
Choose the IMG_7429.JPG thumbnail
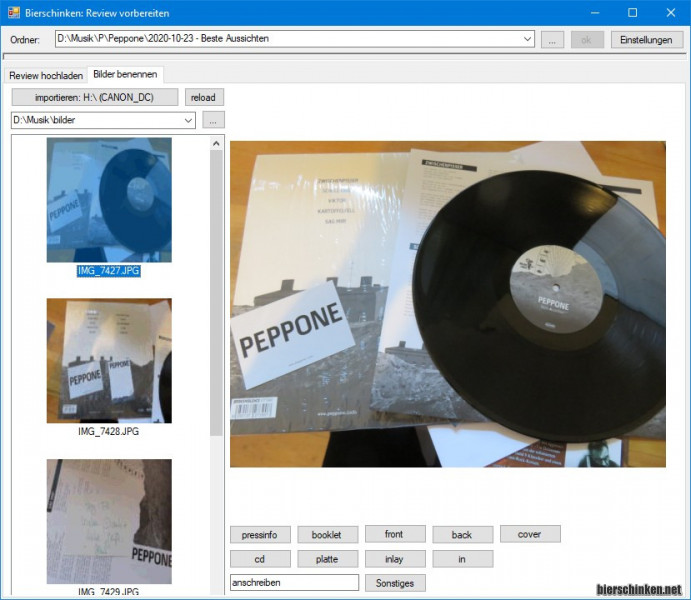(x=108, y=520)
